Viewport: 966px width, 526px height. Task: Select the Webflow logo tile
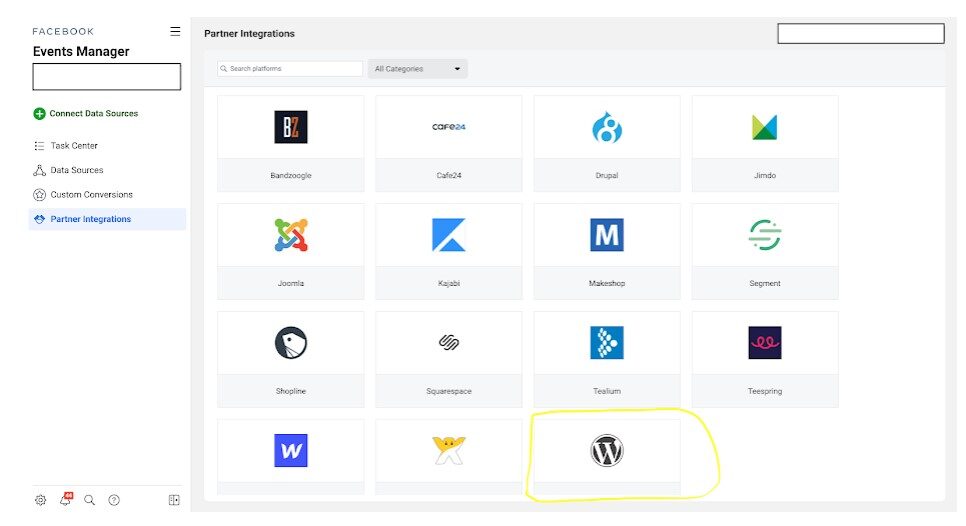(x=291, y=451)
